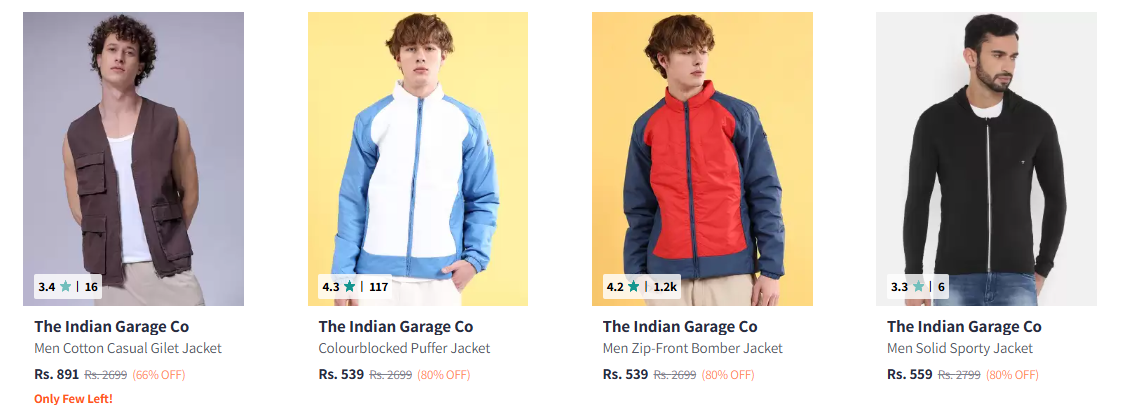Click the brand name above the Sporty Jacket
Viewport: 1122px width, 405px height.
click(x=964, y=327)
